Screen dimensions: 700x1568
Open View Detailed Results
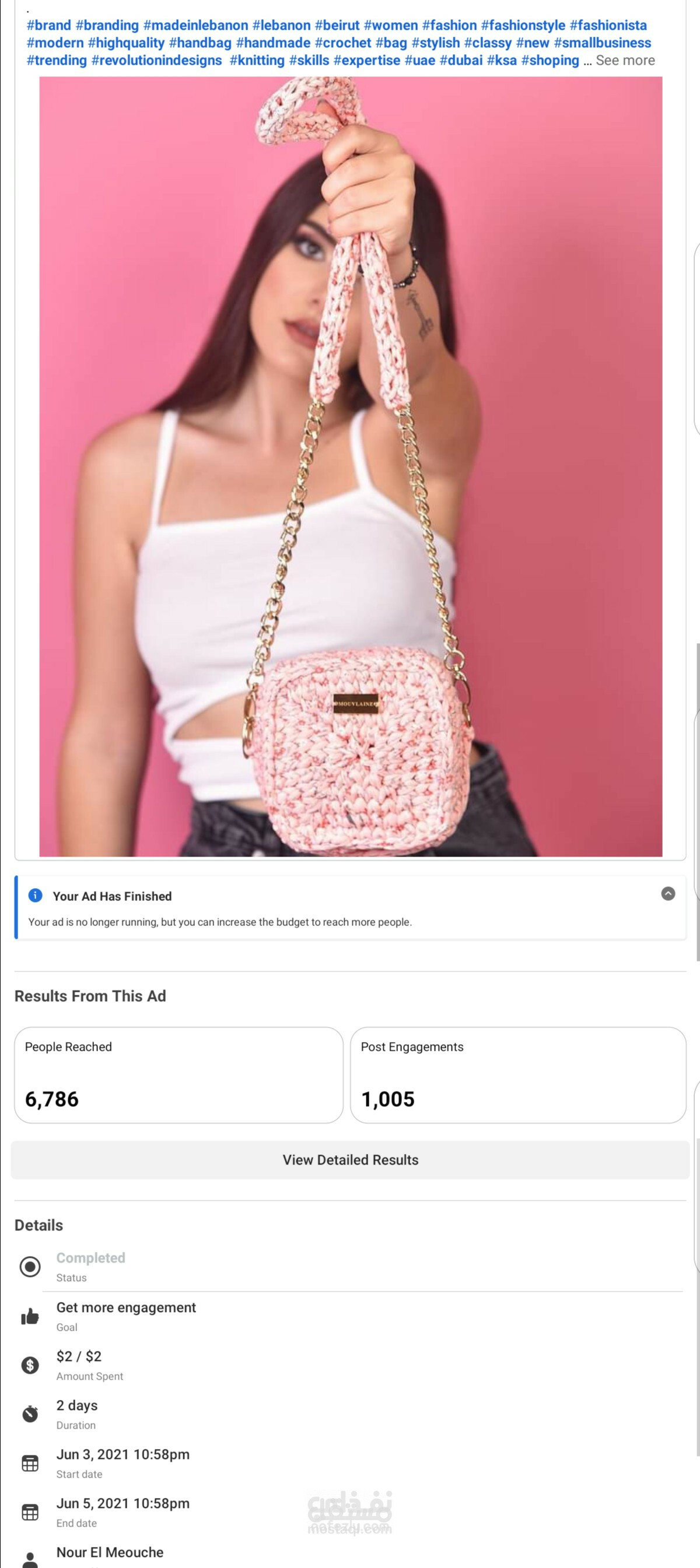[350, 1160]
